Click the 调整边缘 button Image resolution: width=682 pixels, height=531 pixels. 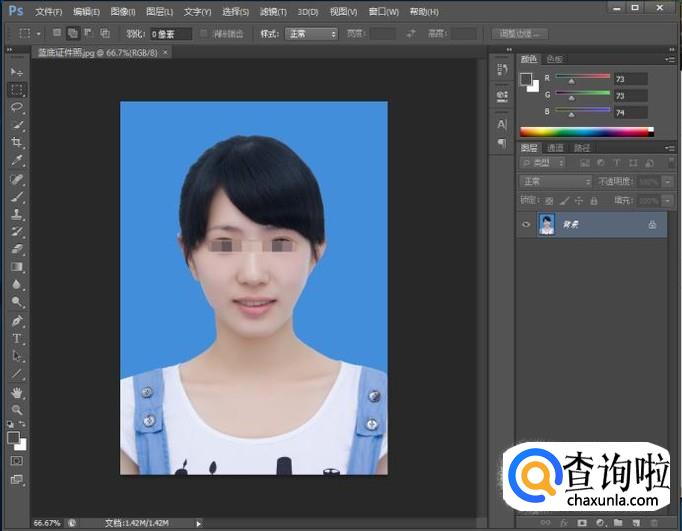[518, 33]
